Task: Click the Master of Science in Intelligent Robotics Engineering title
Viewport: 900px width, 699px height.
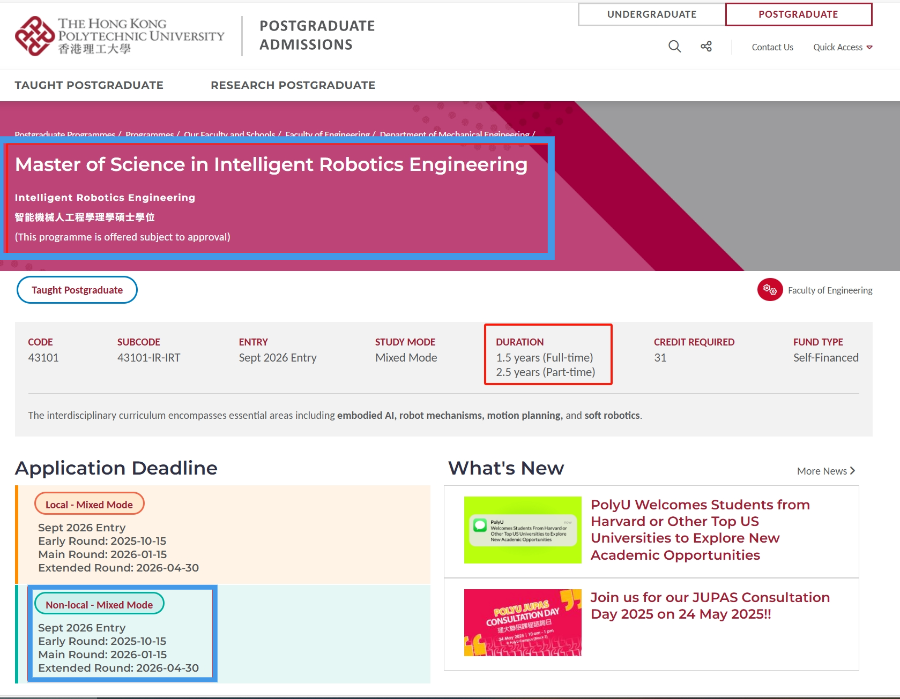Action: click(x=271, y=165)
